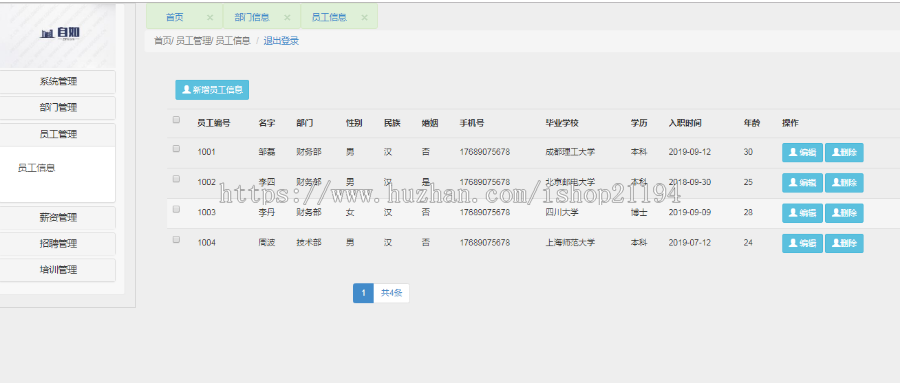Collapse 员工管理 in sidebar
The width and height of the screenshot is (900, 383).
[58, 134]
